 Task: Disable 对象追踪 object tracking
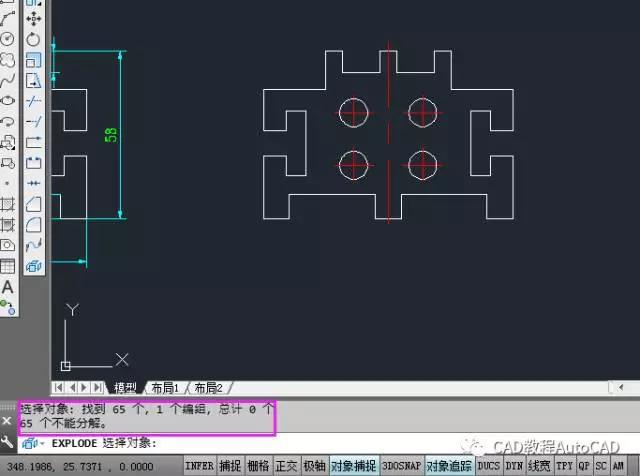pos(449,466)
